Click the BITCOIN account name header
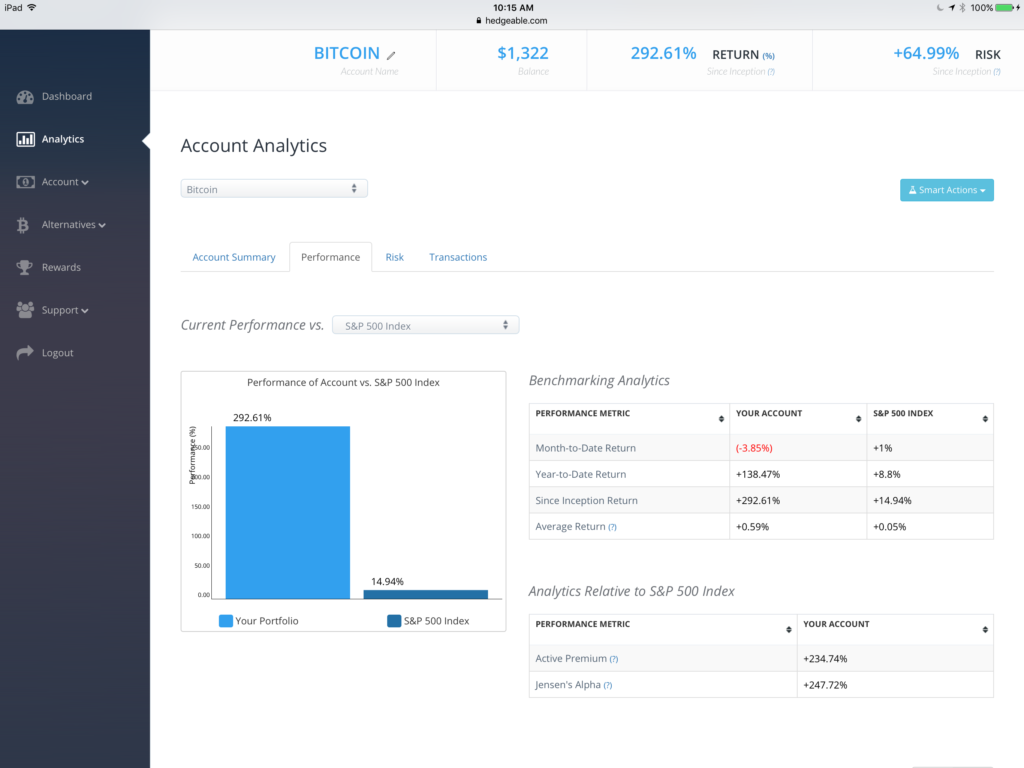Screen dimensions: 1024x768 pos(347,53)
